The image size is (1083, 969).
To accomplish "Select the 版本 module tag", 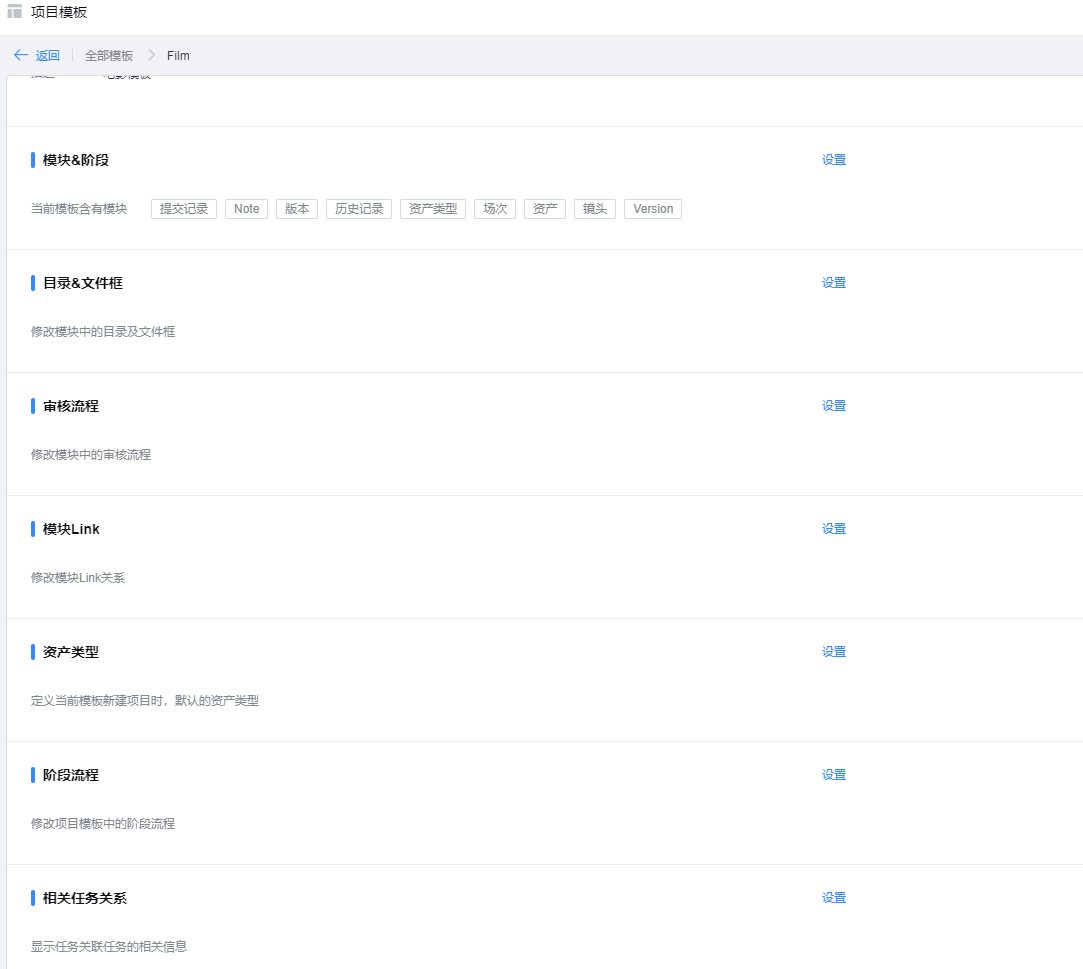I will [297, 209].
